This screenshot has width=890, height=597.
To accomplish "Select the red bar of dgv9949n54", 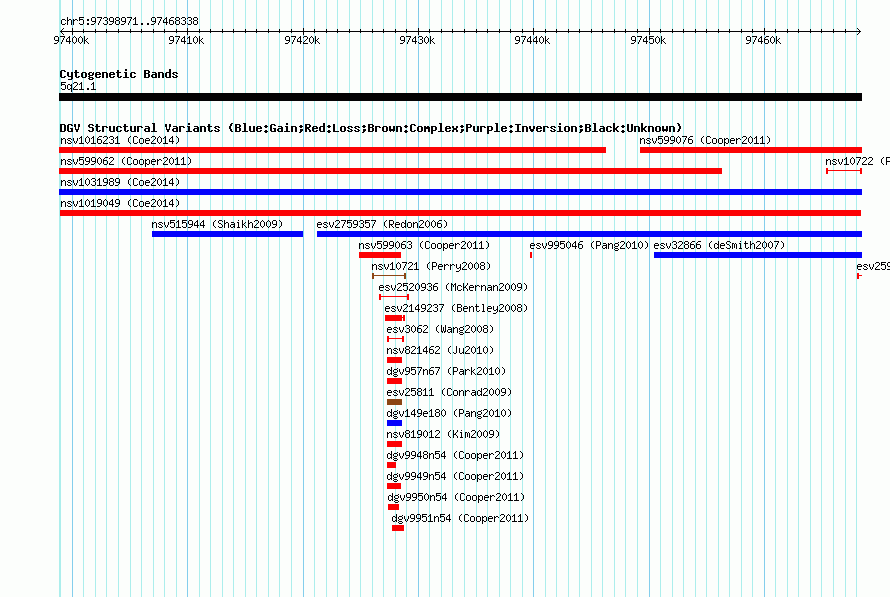I will point(394,486).
